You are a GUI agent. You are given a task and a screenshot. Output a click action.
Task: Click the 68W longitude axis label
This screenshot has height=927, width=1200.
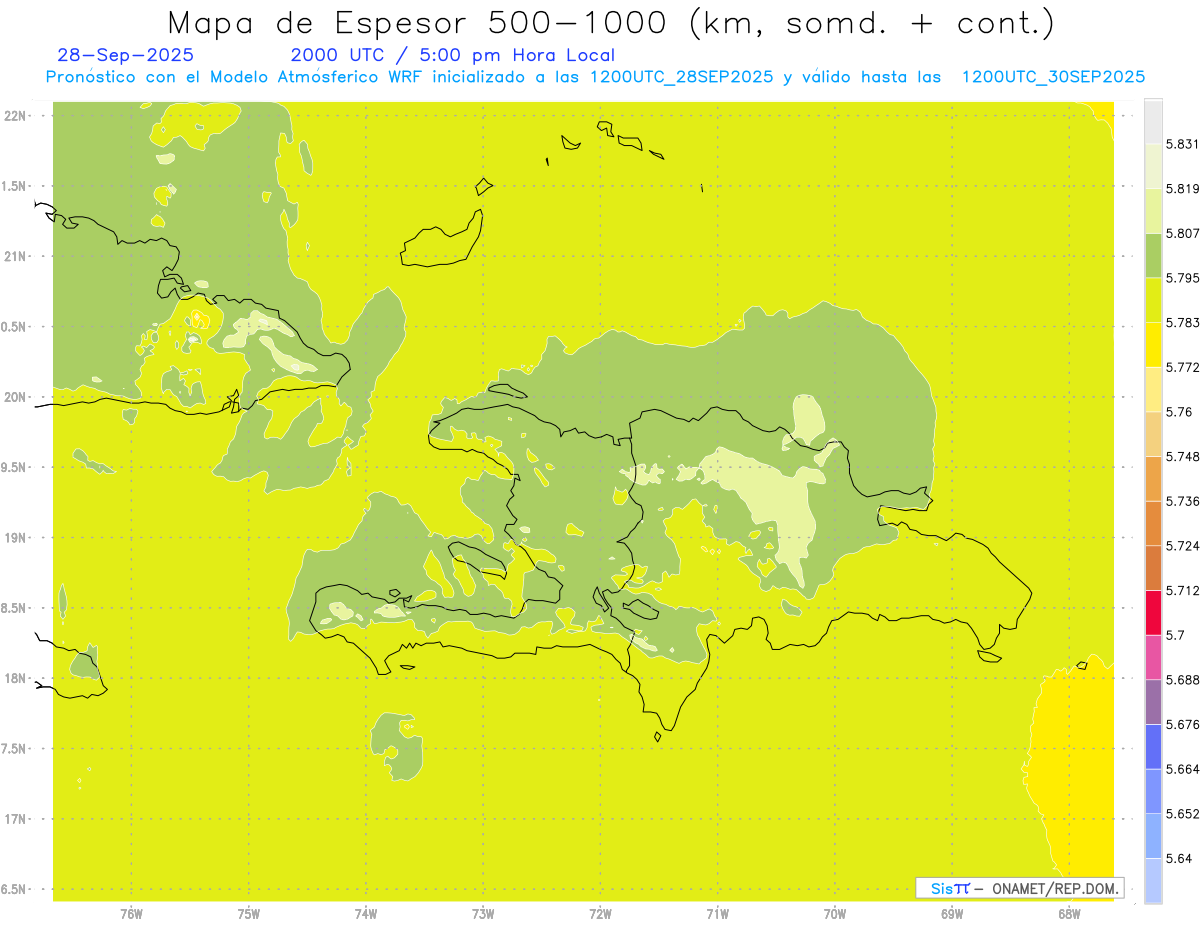(x=1069, y=914)
